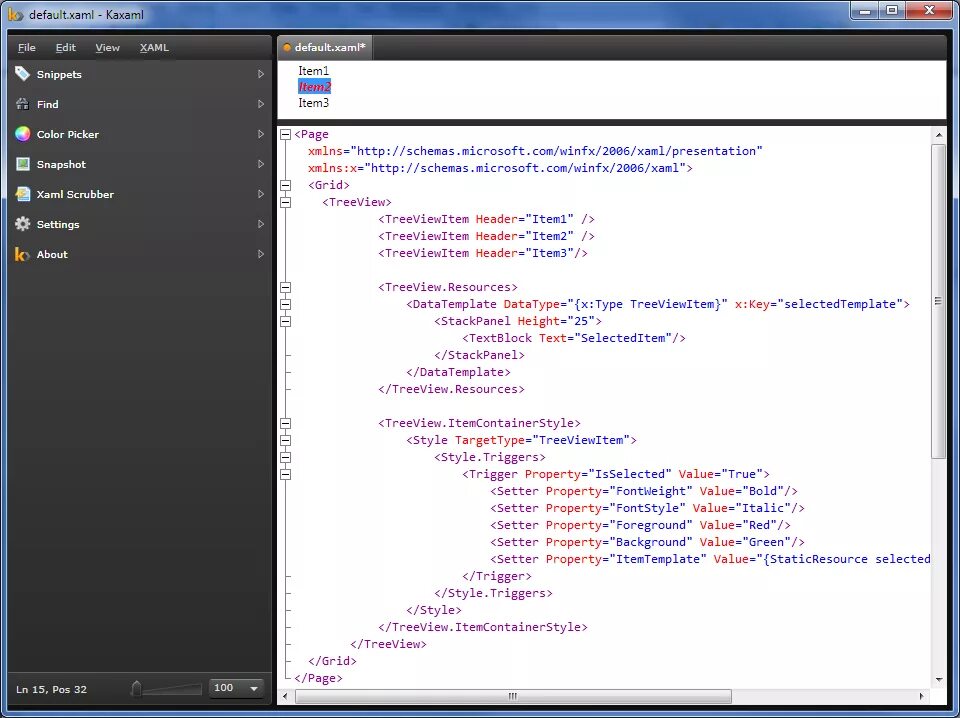Click the horizontal scrollbar right arrow

click(x=922, y=696)
